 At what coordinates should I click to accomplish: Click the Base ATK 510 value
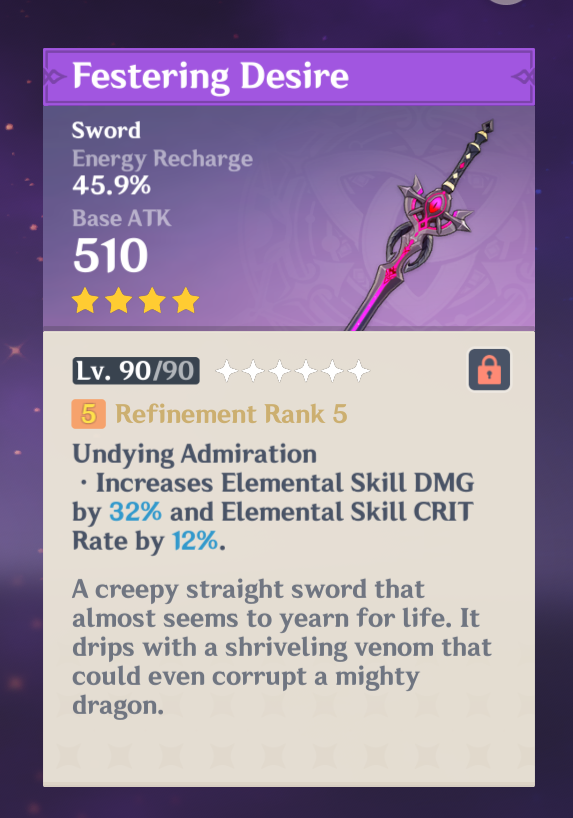click(110, 255)
